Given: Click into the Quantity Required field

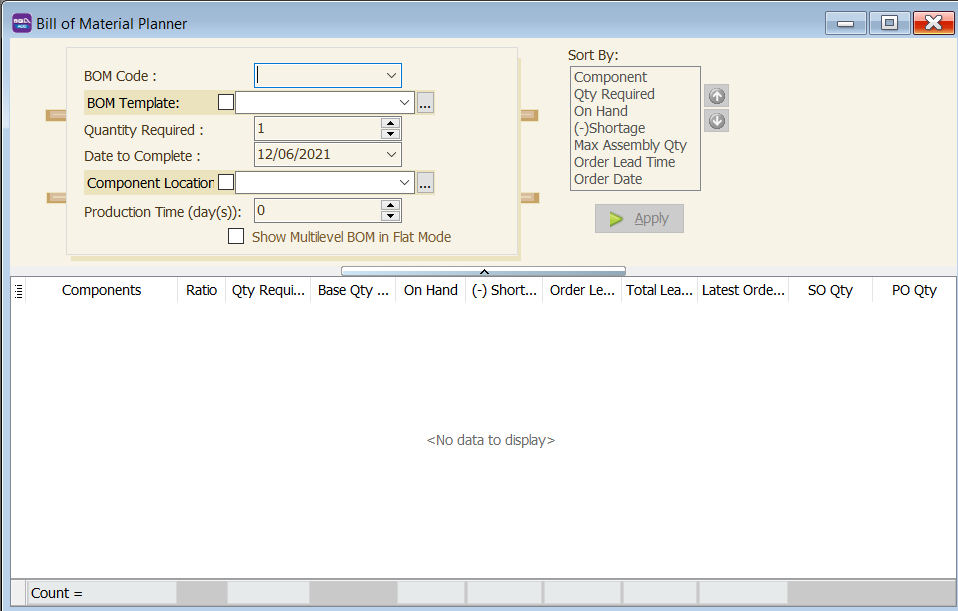Looking at the screenshot, I should coord(317,129).
